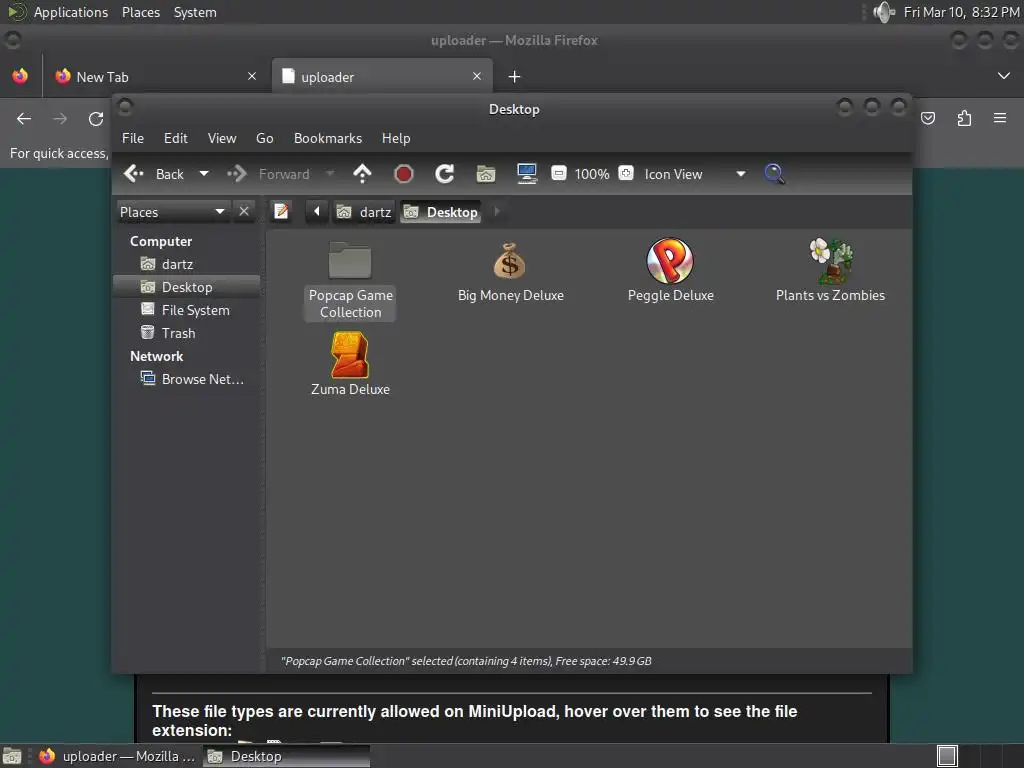Open Trash in the sidebar
Screen dimensions: 1024x768
tap(187, 333)
